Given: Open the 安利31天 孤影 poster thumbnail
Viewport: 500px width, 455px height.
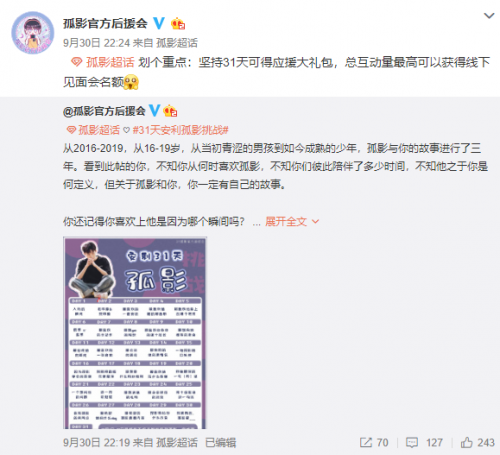Looking at the screenshot, I should pos(135,333).
